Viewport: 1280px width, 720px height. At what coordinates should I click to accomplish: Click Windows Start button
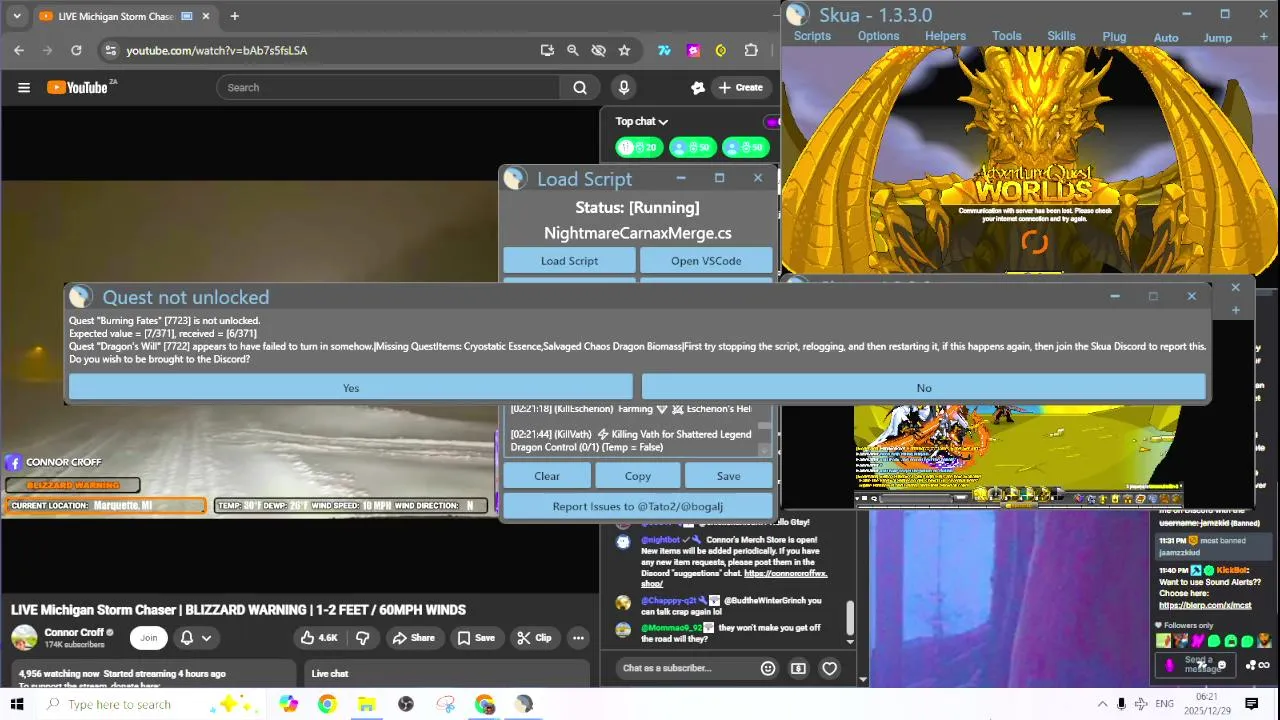[17, 704]
